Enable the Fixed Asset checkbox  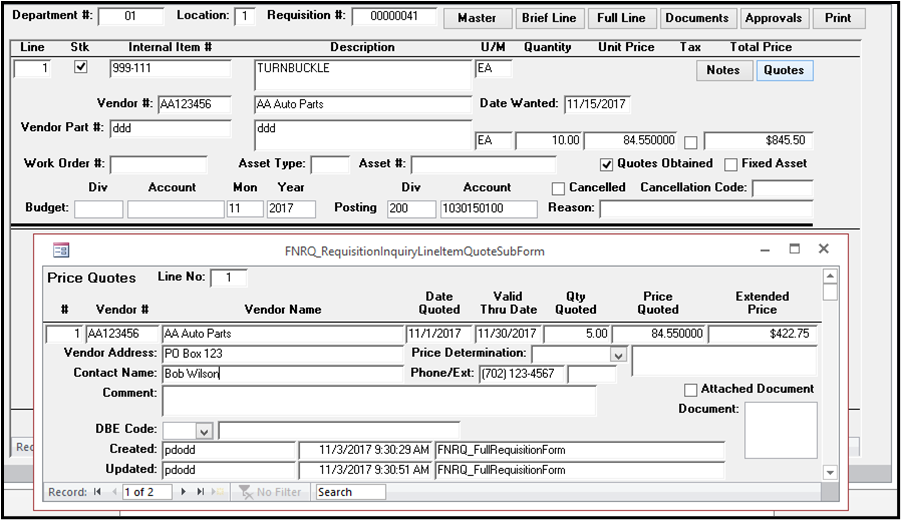click(730, 164)
